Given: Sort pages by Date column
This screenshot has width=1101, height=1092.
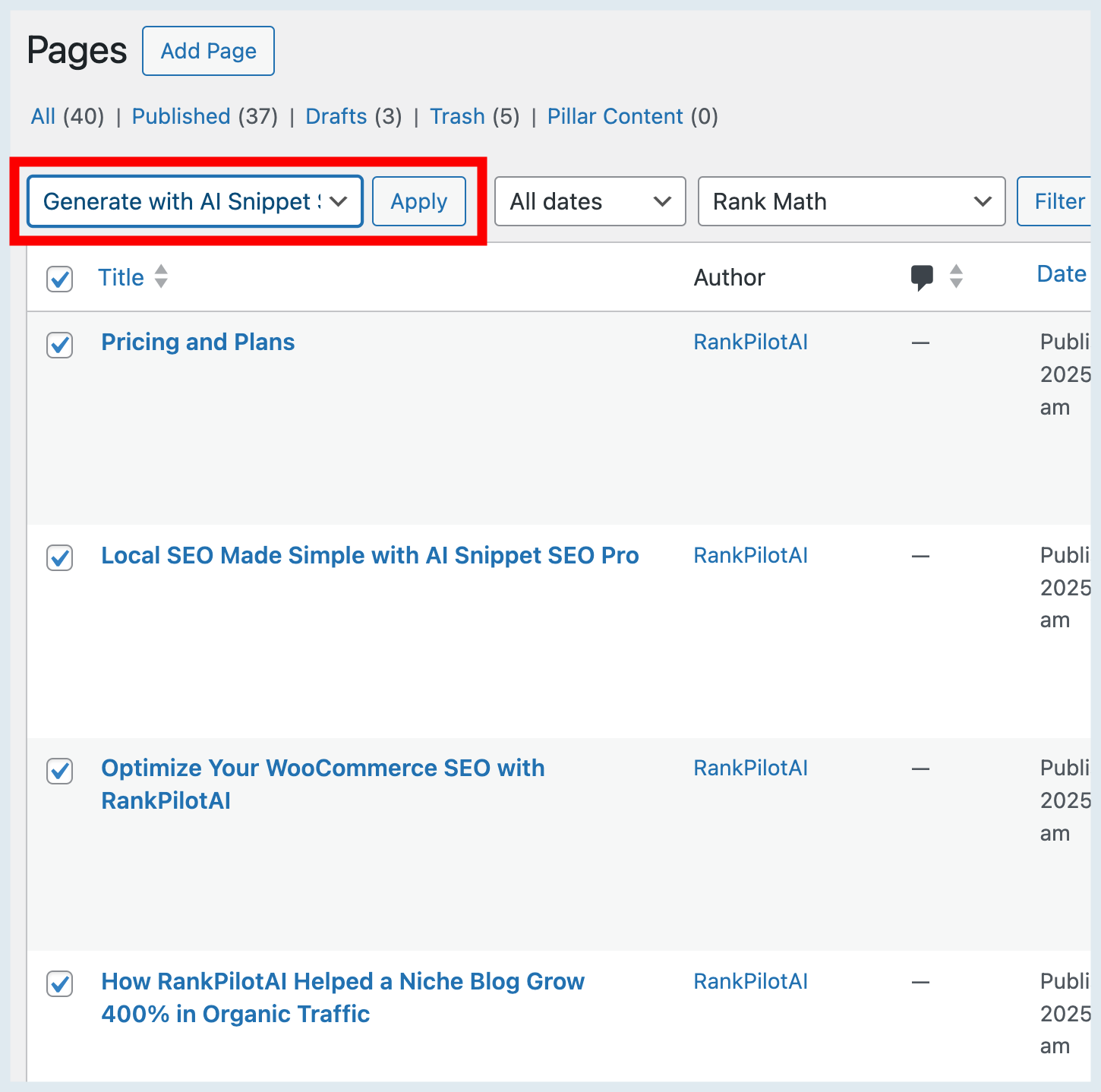Looking at the screenshot, I should 1061,273.
